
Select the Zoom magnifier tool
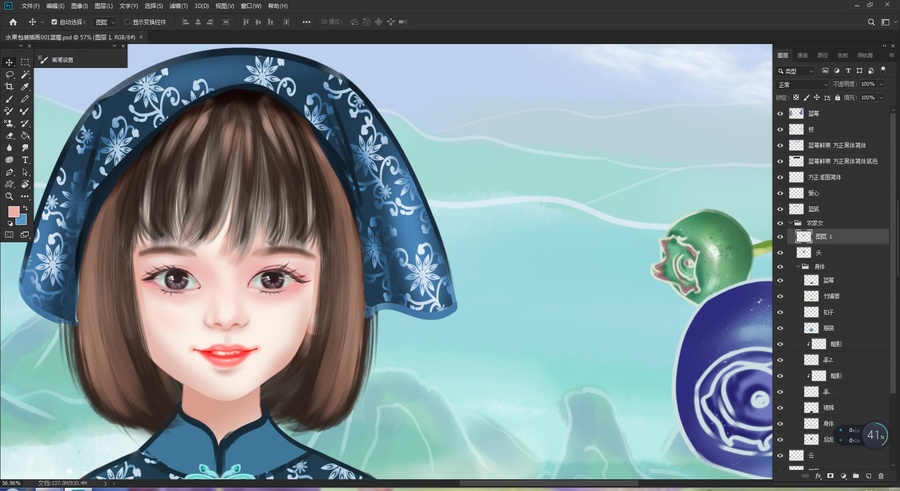[x=9, y=196]
